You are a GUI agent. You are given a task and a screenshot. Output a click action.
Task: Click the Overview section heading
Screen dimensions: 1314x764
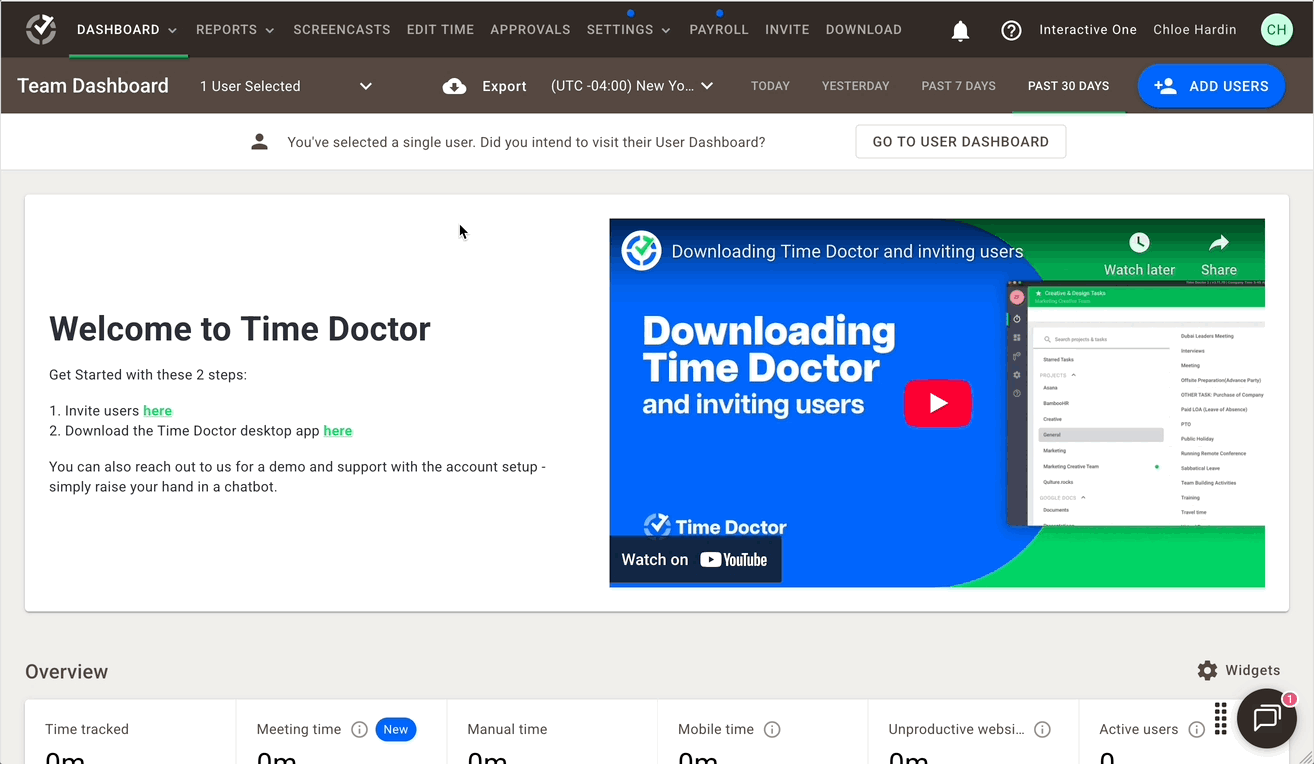click(67, 672)
